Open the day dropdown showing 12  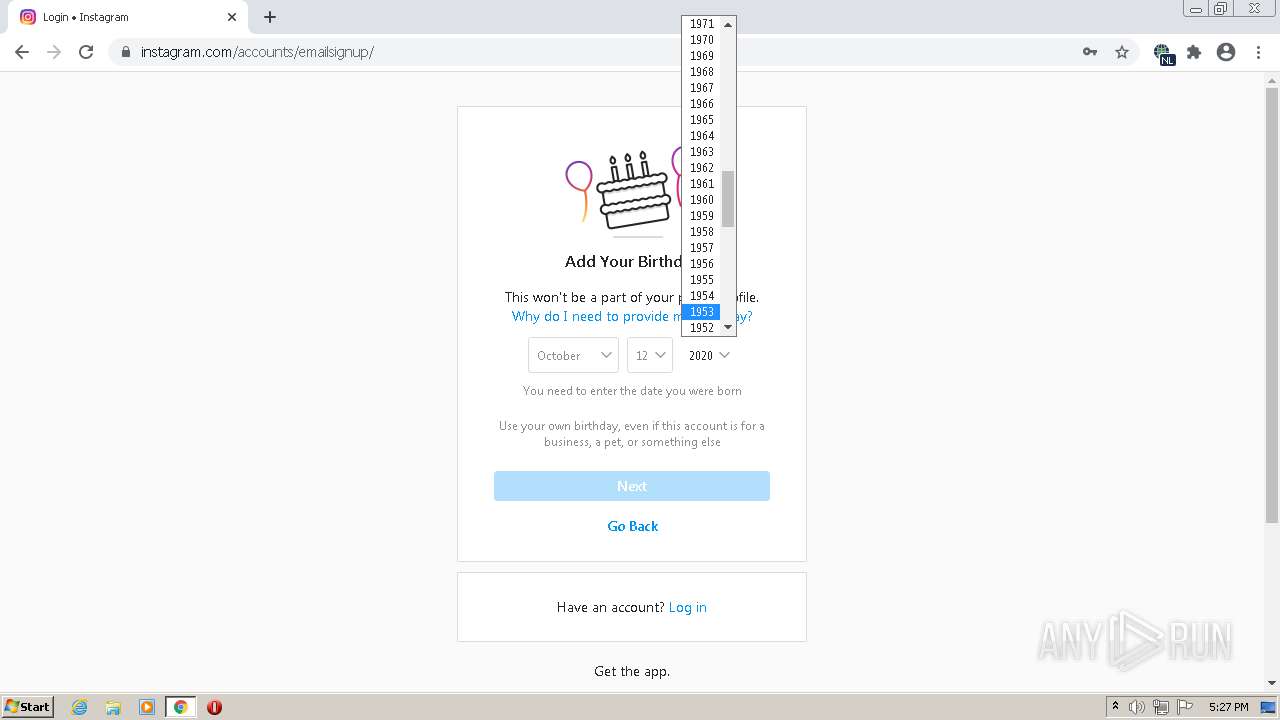point(650,355)
